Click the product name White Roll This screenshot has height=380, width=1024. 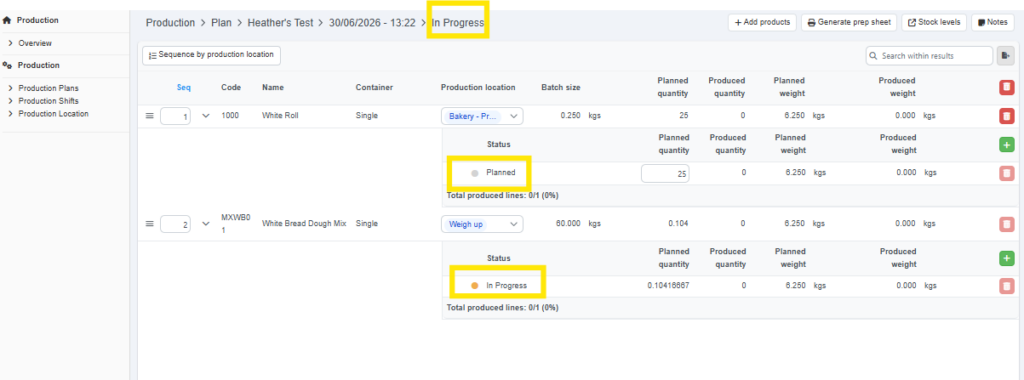280,116
